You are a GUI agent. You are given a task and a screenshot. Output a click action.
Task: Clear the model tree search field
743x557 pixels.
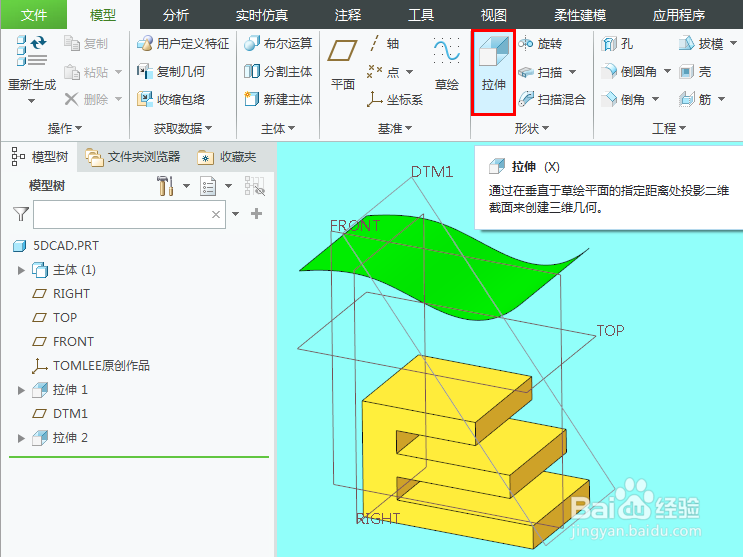(x=216, y=214)
